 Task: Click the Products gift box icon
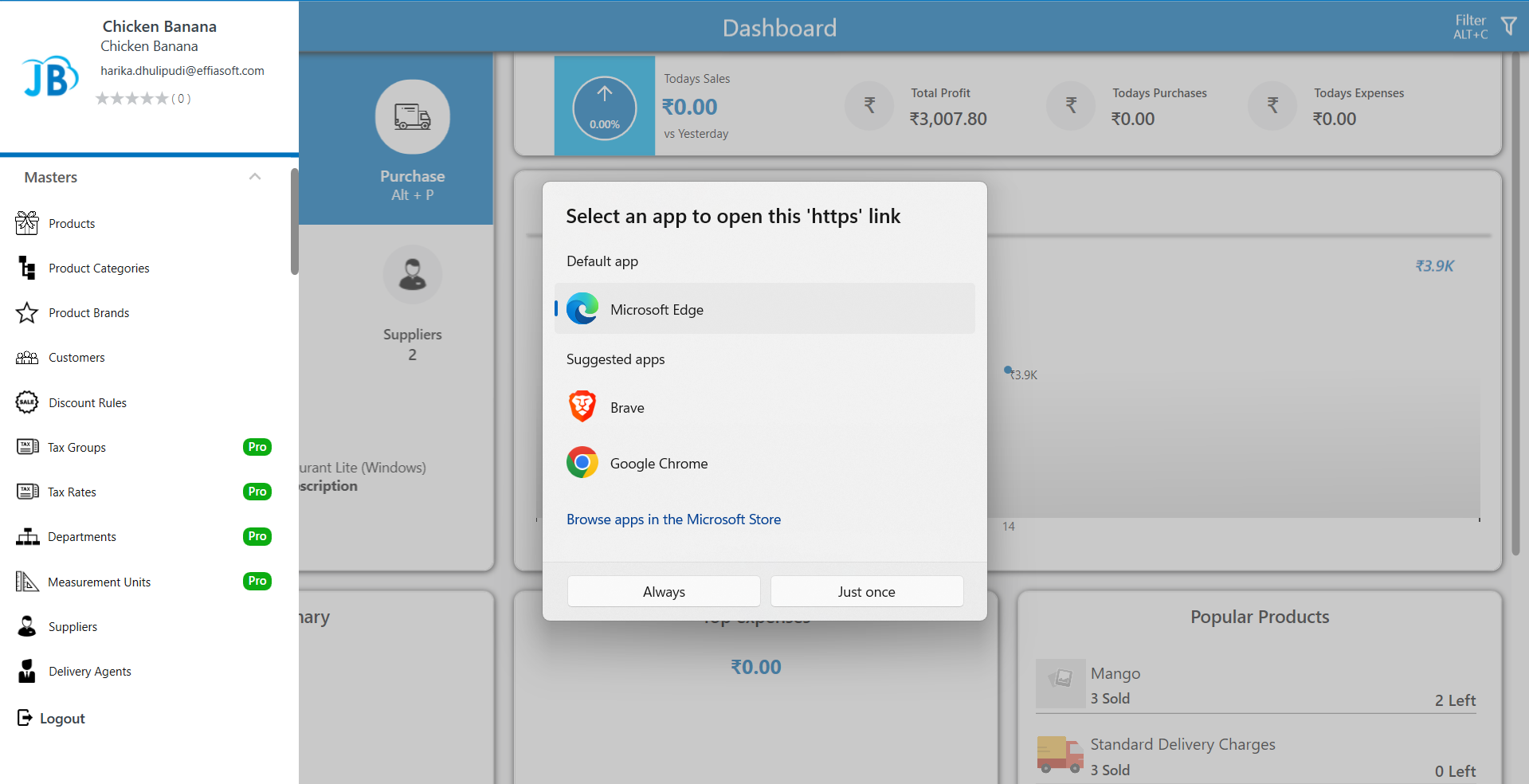pyautogui.click(x=27, y=224)
